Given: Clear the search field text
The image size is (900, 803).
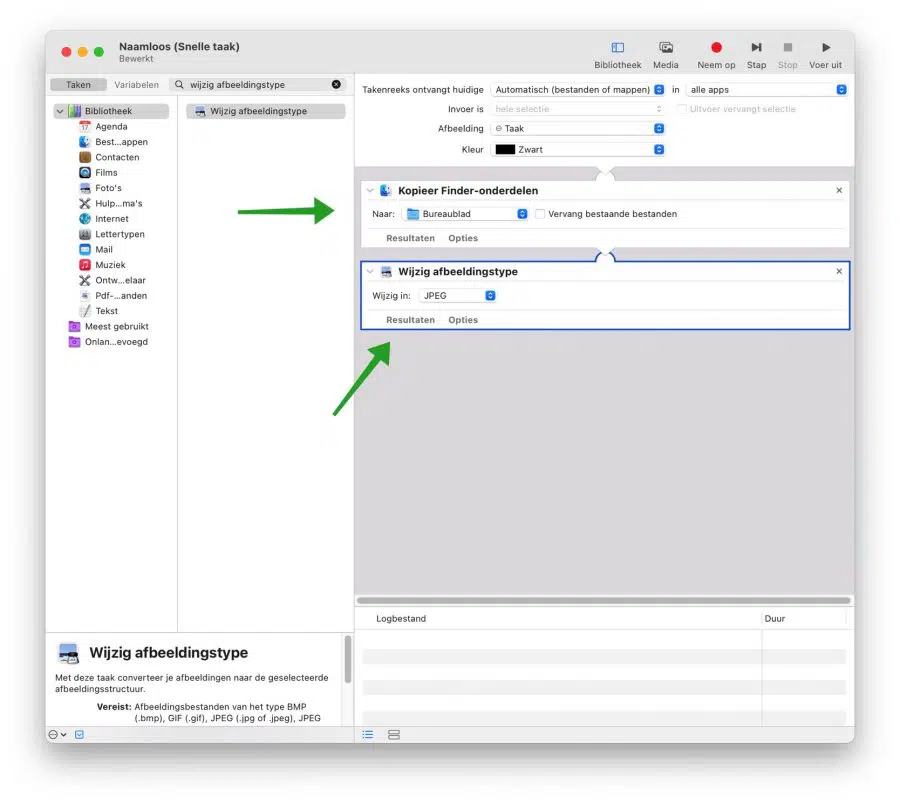Looking at the screenshot, I should click(x=336, y=84).
